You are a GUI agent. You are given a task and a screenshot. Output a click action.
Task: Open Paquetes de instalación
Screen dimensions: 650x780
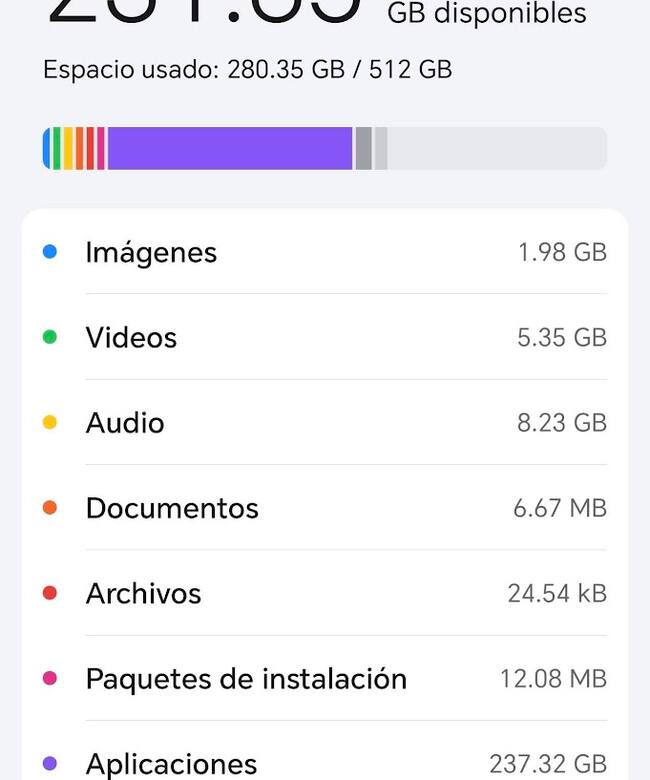coord(246,679)
